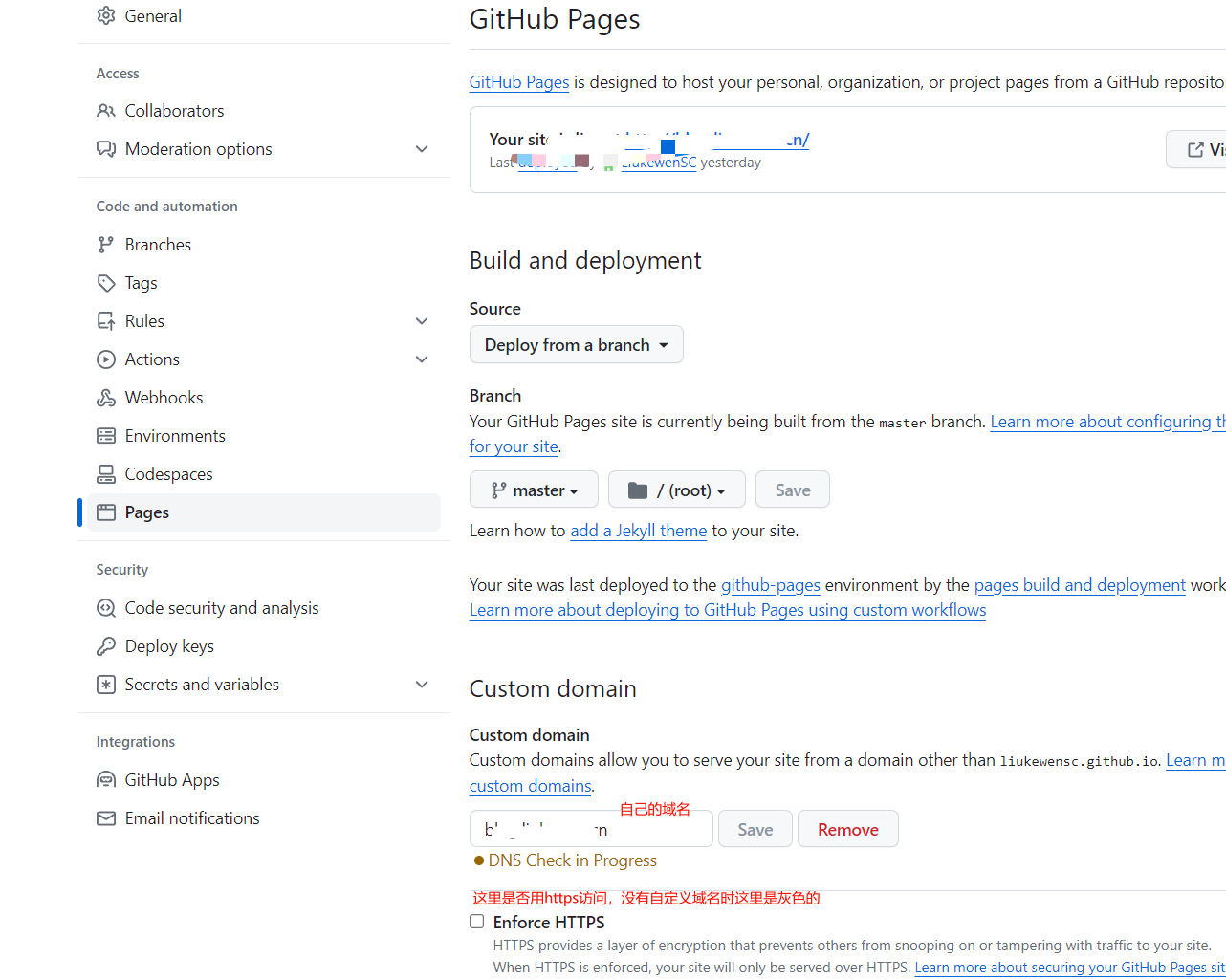Expand Moderation options submenu
Screen dimensions: 1226x980
point(422,149)
